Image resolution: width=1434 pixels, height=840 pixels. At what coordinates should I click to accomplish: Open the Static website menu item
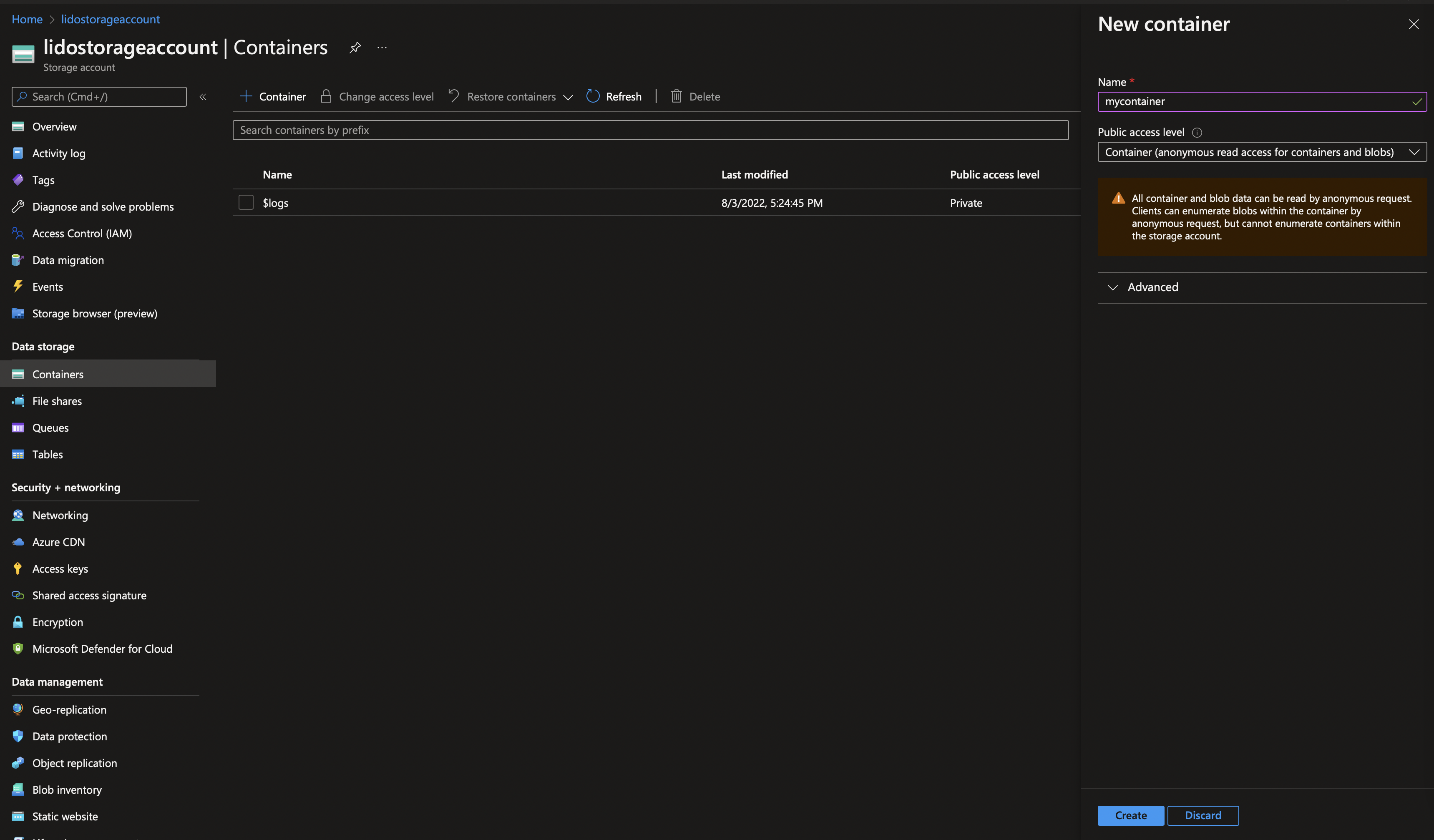tap(108, 816)
